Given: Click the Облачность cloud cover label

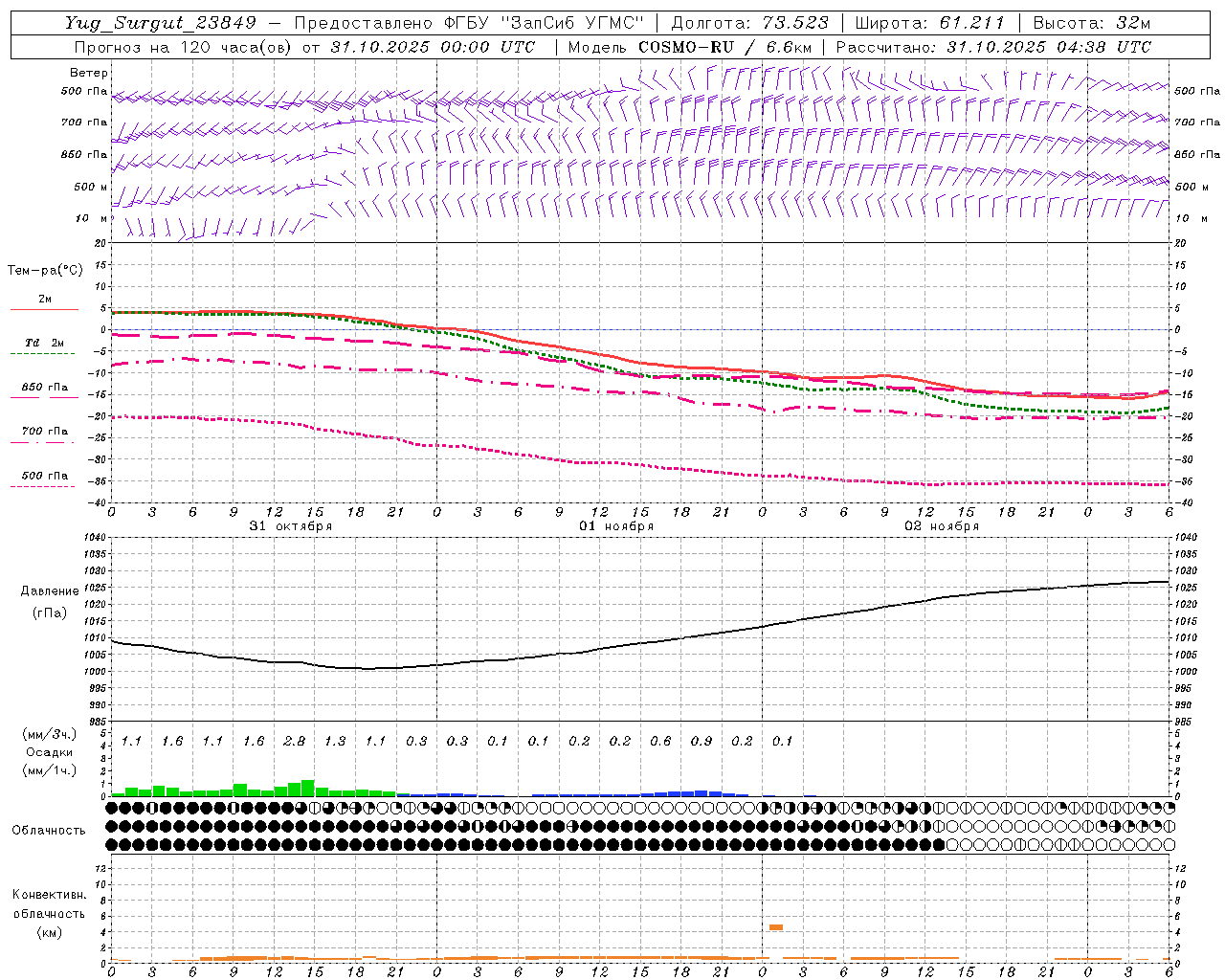Looking at the screenshot, I should (x=49, y=831).
